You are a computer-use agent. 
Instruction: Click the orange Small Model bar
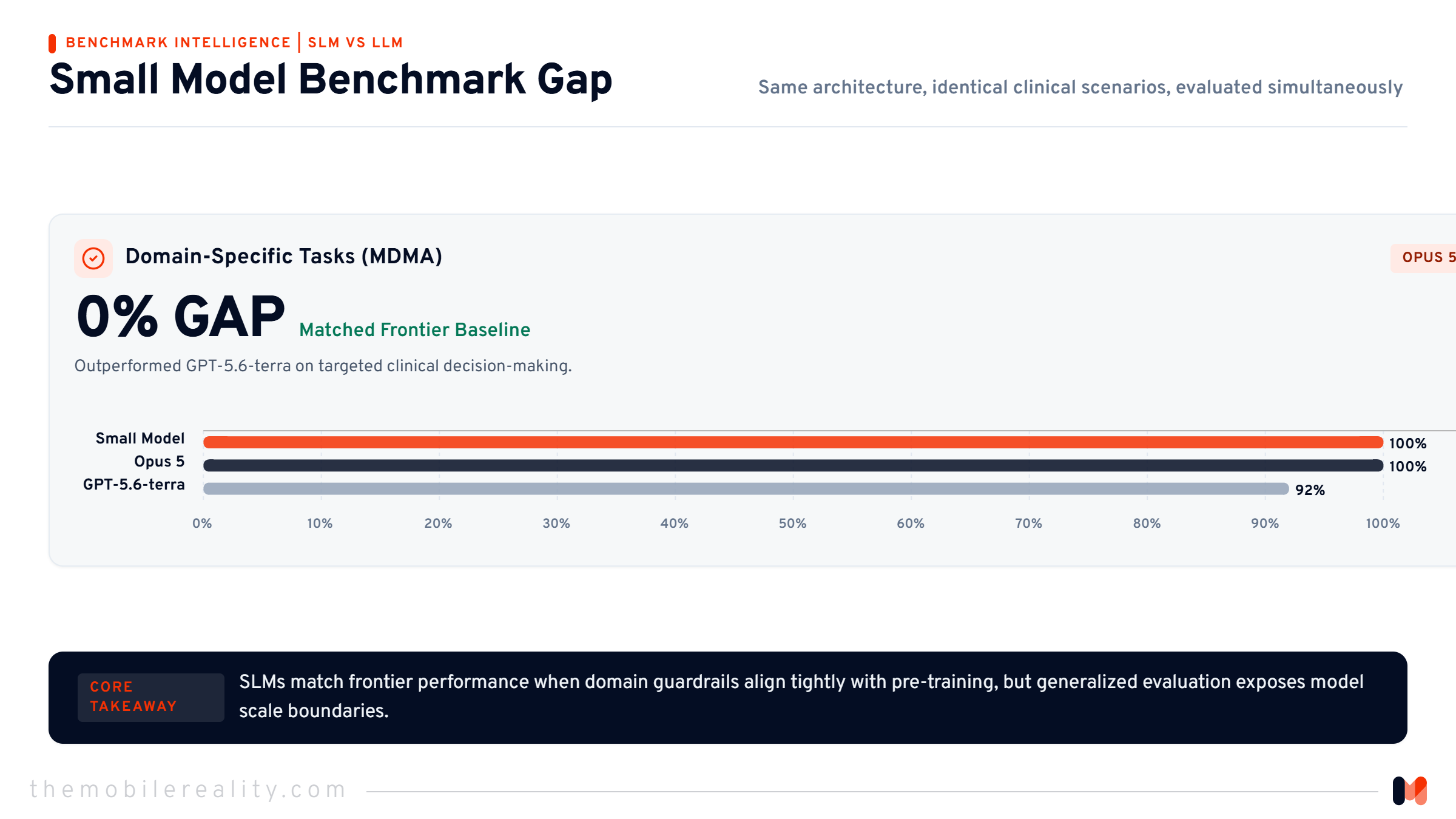tap(793, 442)
